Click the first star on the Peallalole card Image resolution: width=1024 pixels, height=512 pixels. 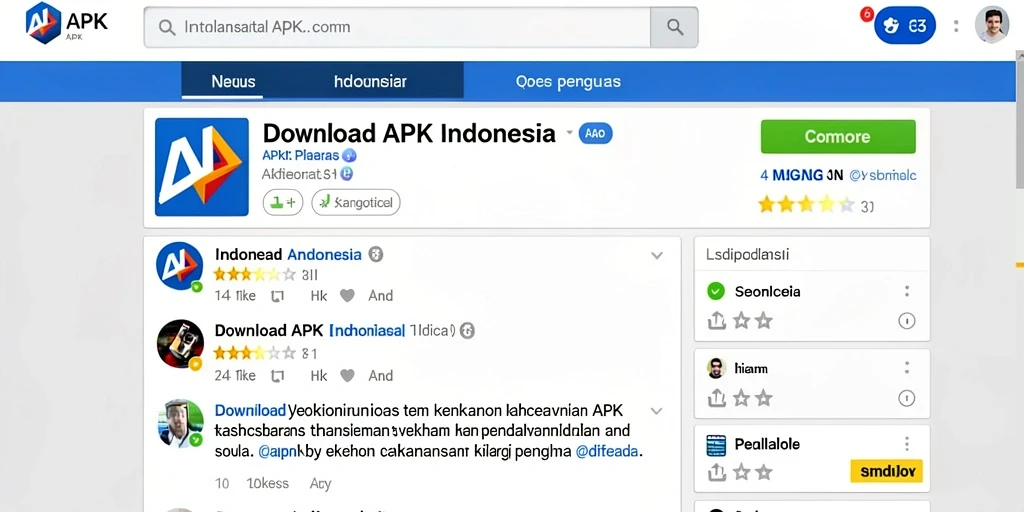tap(741, 472)
